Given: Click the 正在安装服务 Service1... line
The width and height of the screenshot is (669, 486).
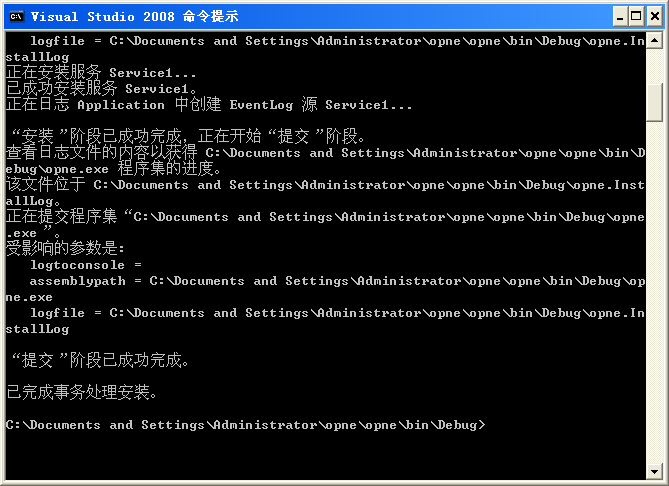Looking at the screenshot, I should pos(102,73).
